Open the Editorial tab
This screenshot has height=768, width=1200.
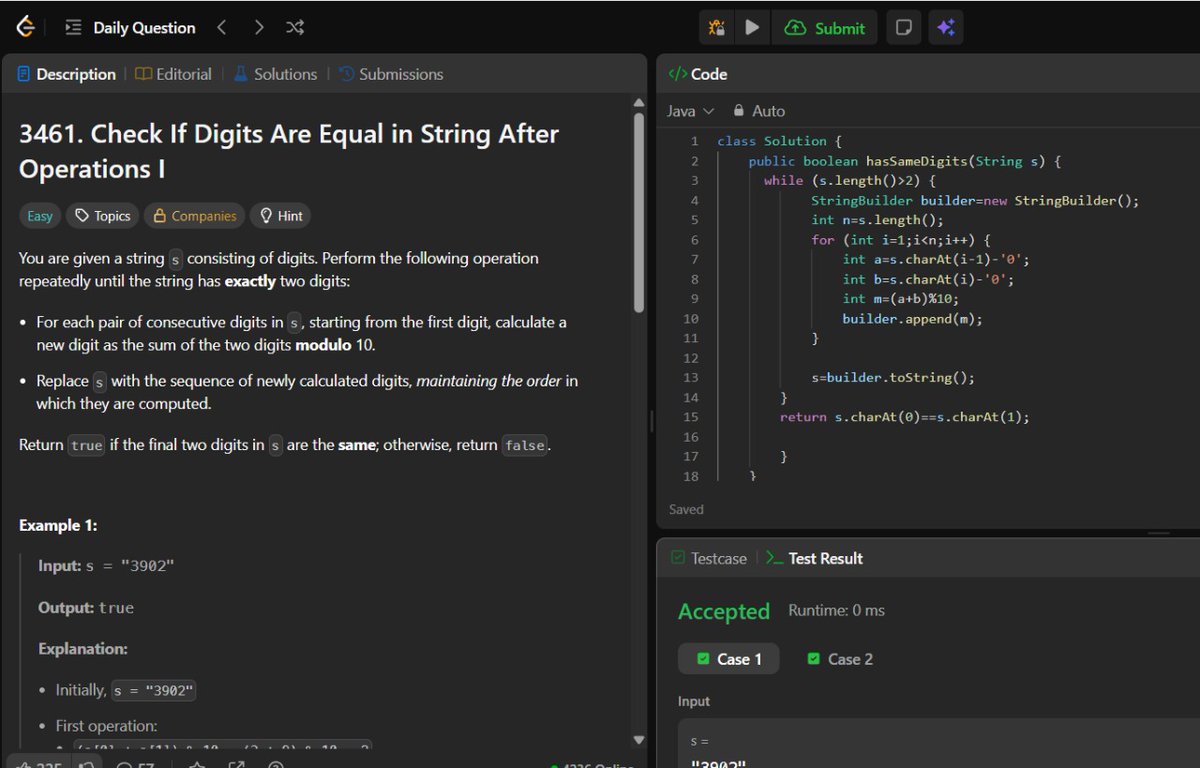(x=174, y=74)
